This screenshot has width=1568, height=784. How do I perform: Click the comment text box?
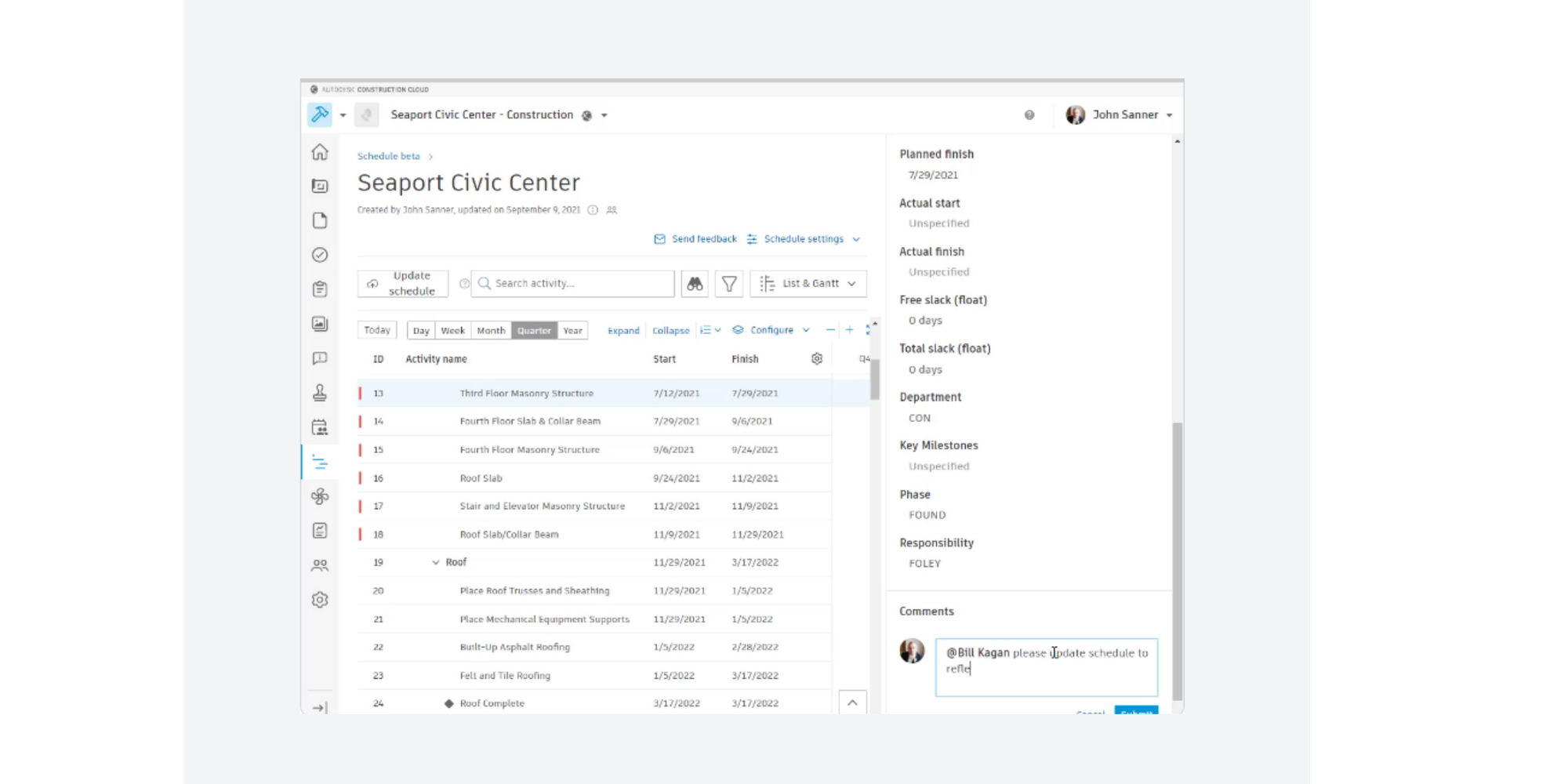(1046, 667)
